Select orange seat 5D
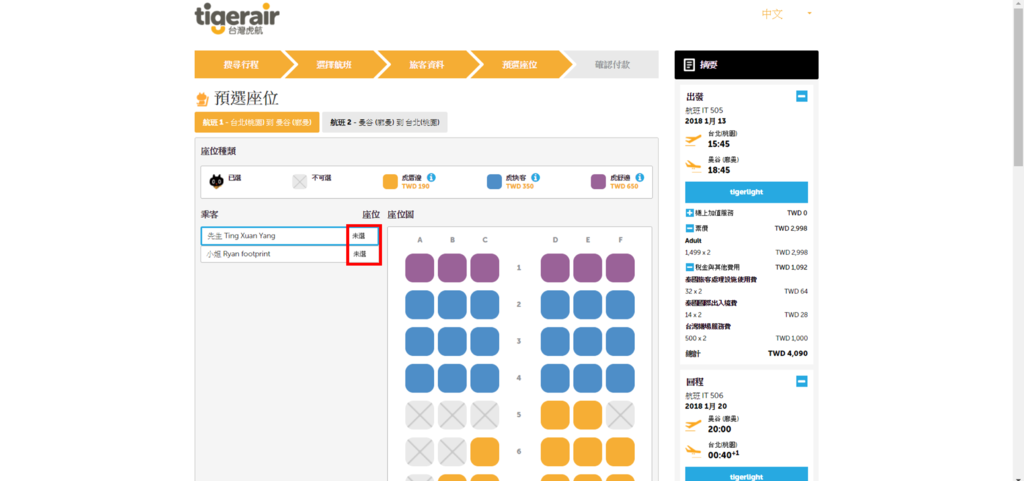1024x481 pixels. pyautogui.click(x=555, y=414)
